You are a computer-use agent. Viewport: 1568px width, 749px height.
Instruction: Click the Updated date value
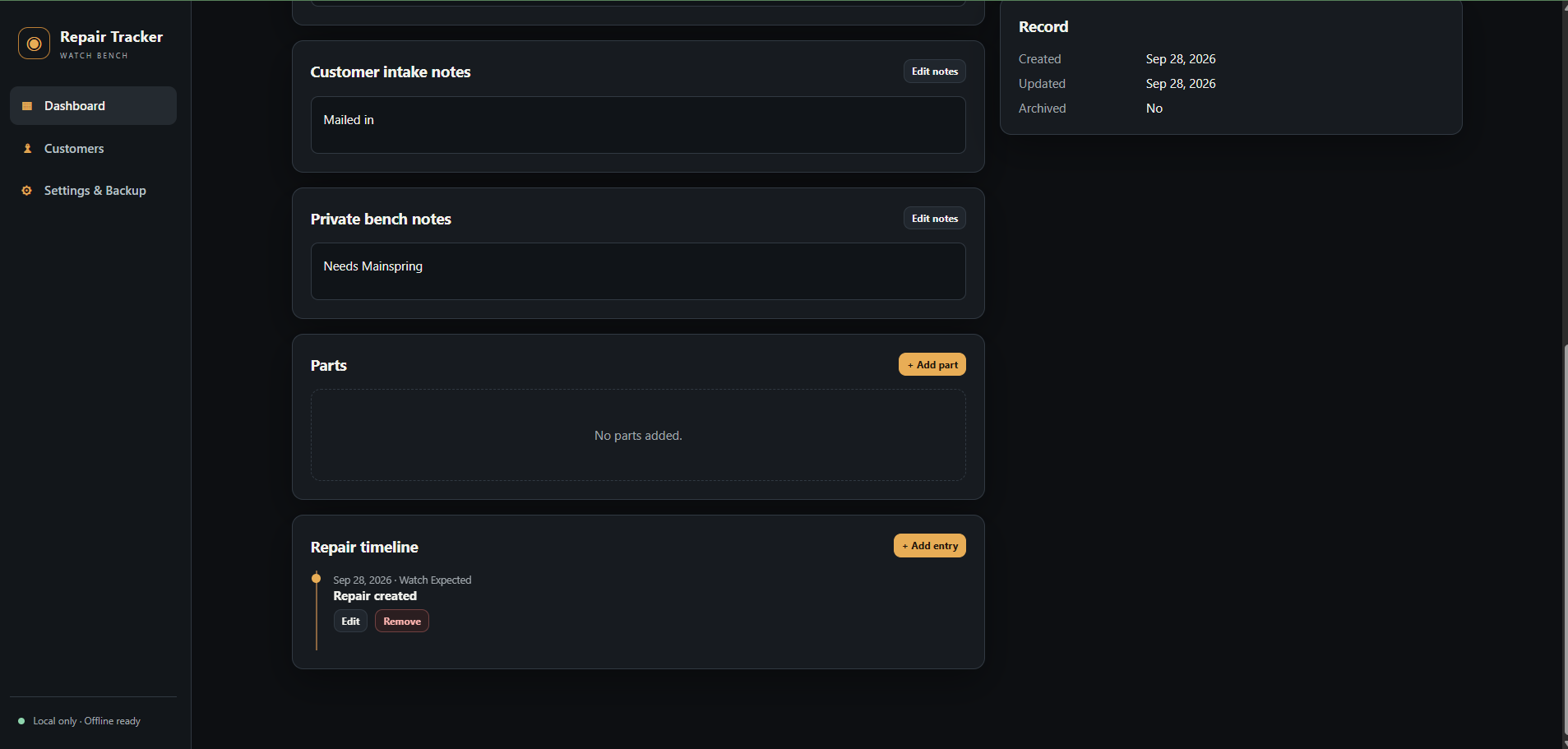1181,84
